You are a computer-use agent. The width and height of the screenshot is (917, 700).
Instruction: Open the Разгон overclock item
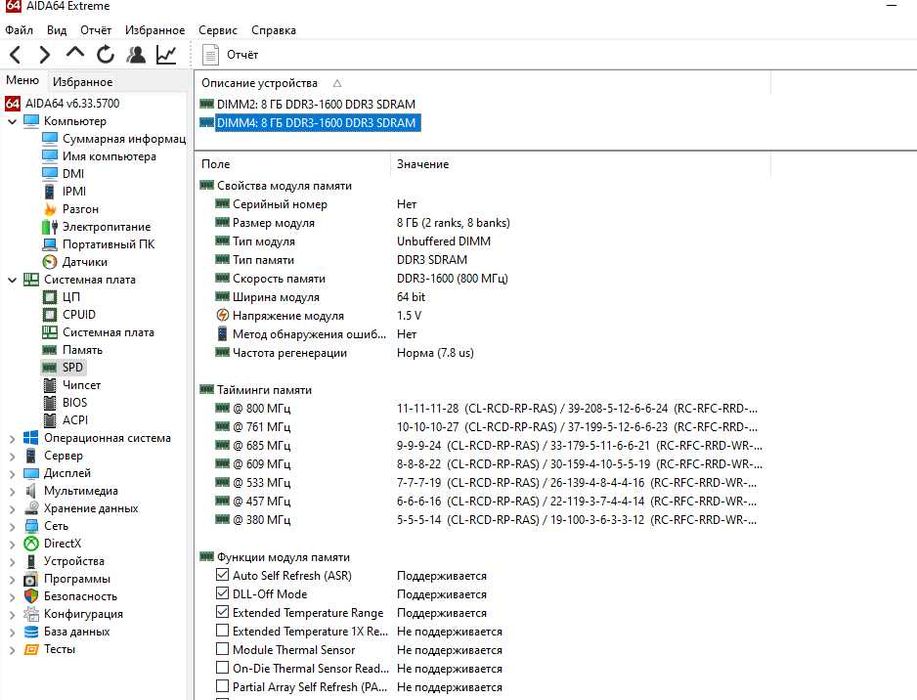71,209
